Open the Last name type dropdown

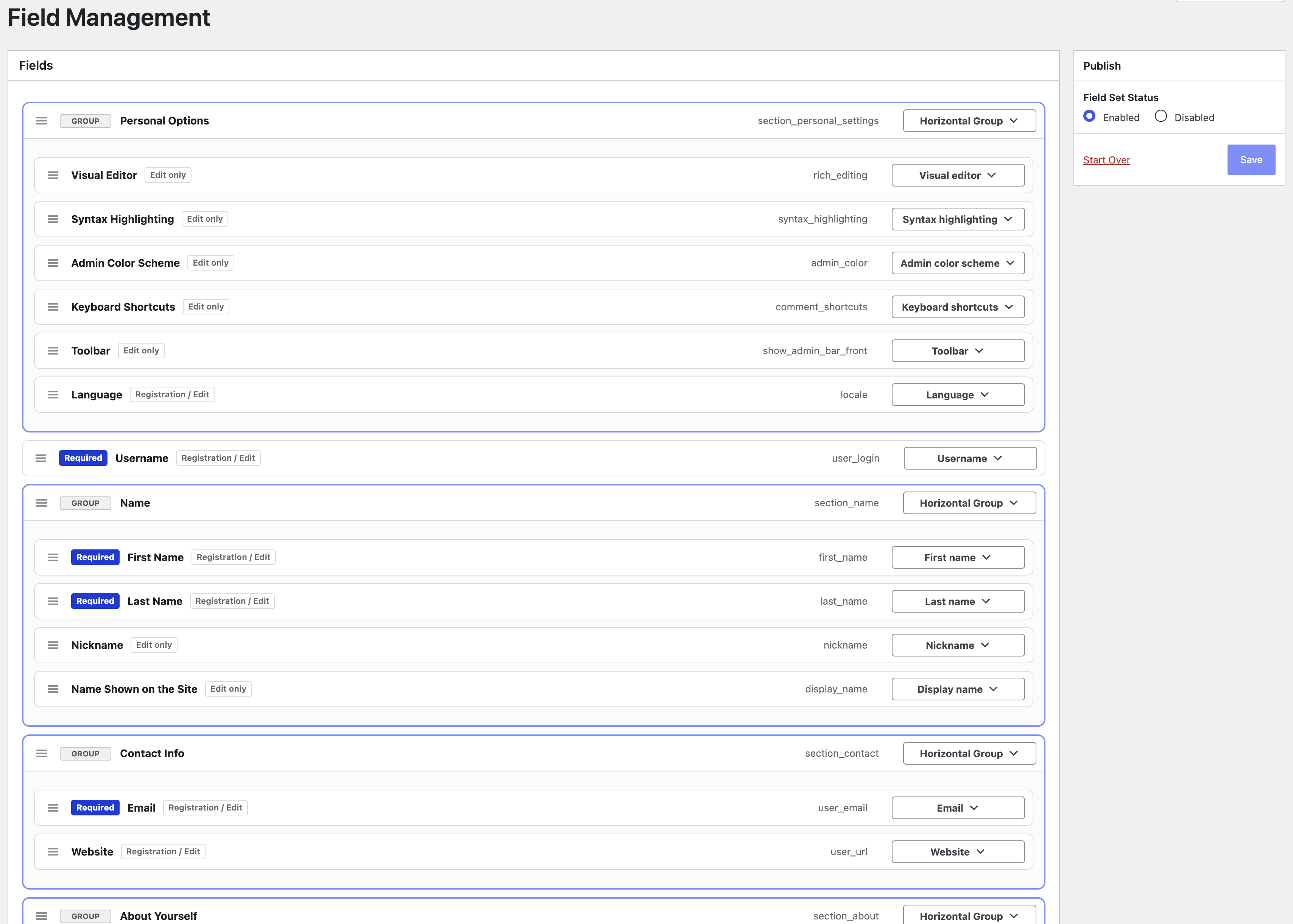click(x=958, y=601)
